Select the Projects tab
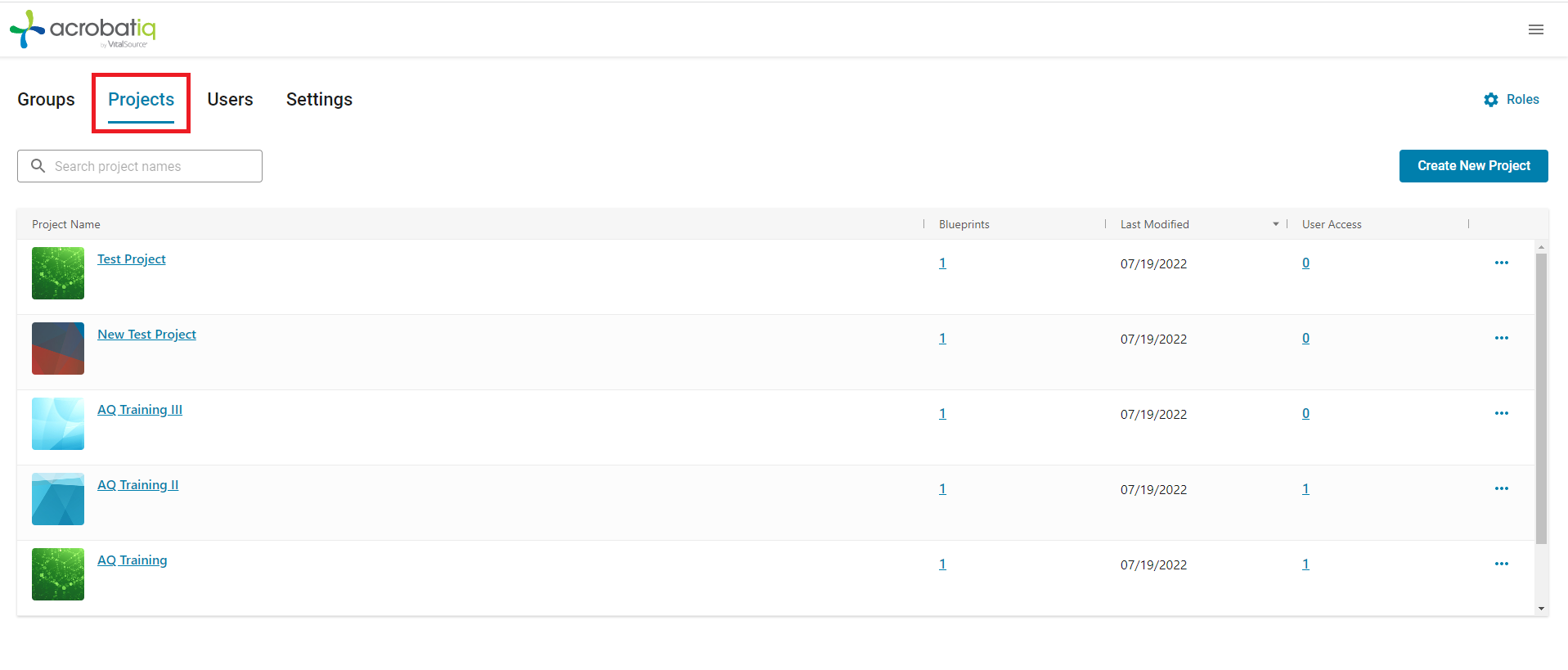 141,100
